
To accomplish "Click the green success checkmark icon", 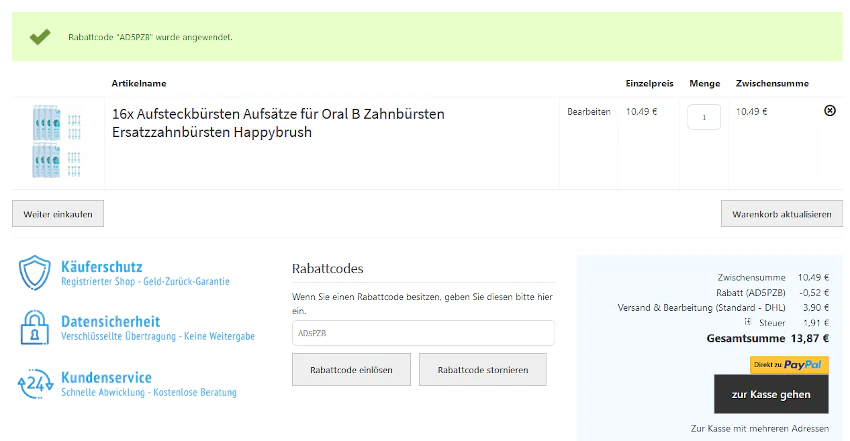I will [x=40, y=37].
